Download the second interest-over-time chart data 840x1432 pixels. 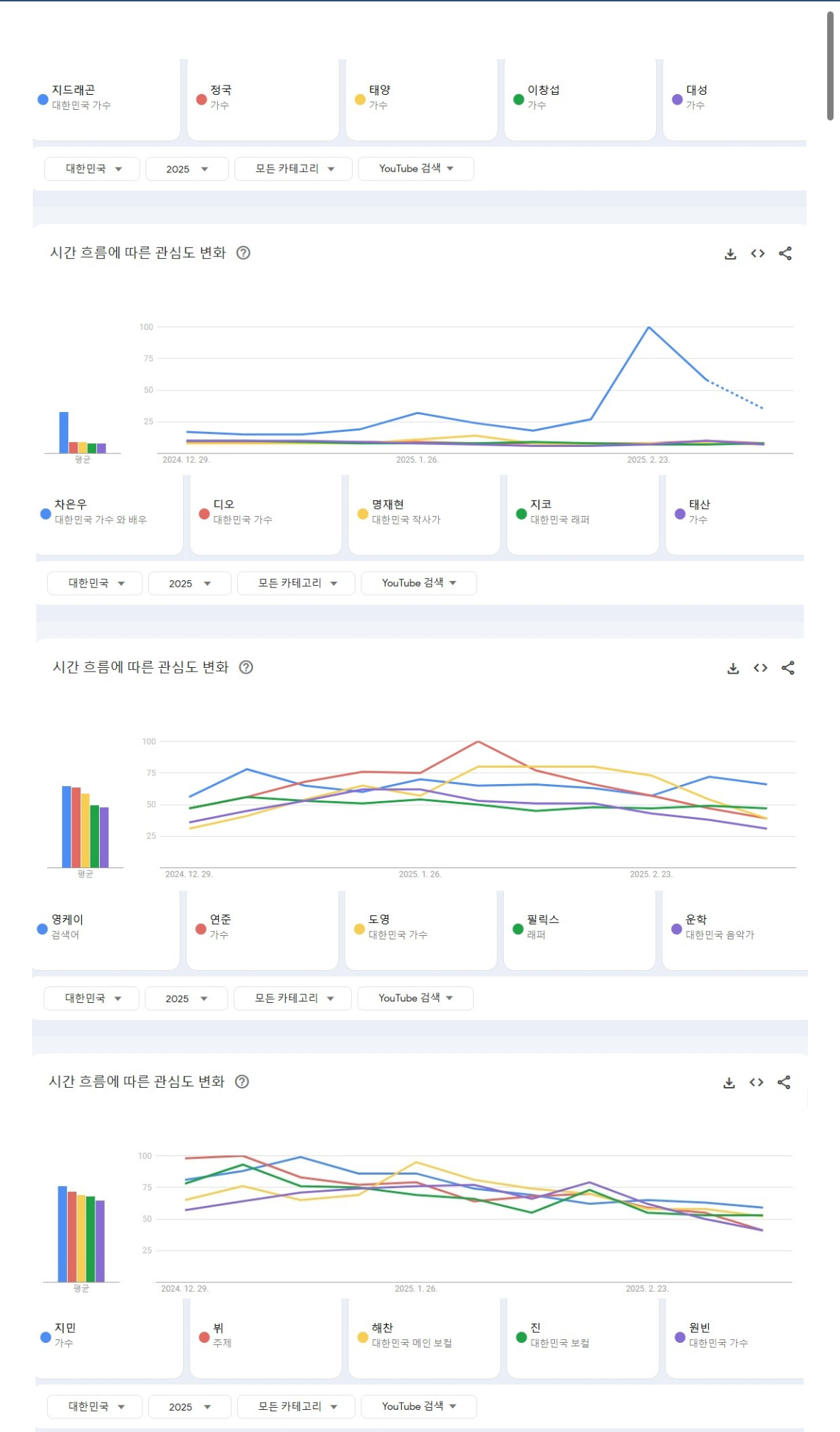tap(733, 668)
